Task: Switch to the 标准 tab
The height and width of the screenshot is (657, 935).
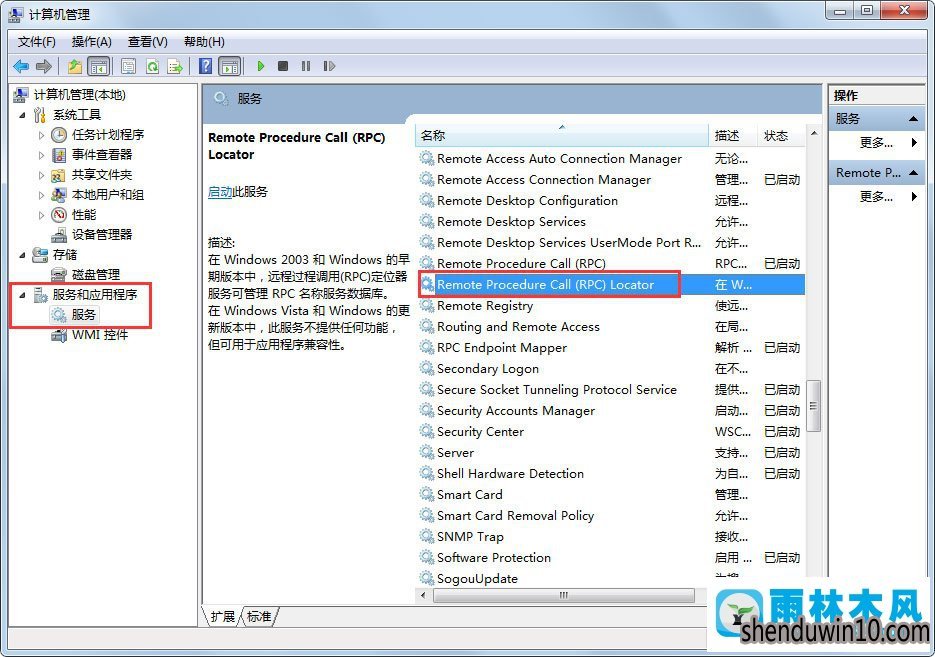Action: (259, 616)
